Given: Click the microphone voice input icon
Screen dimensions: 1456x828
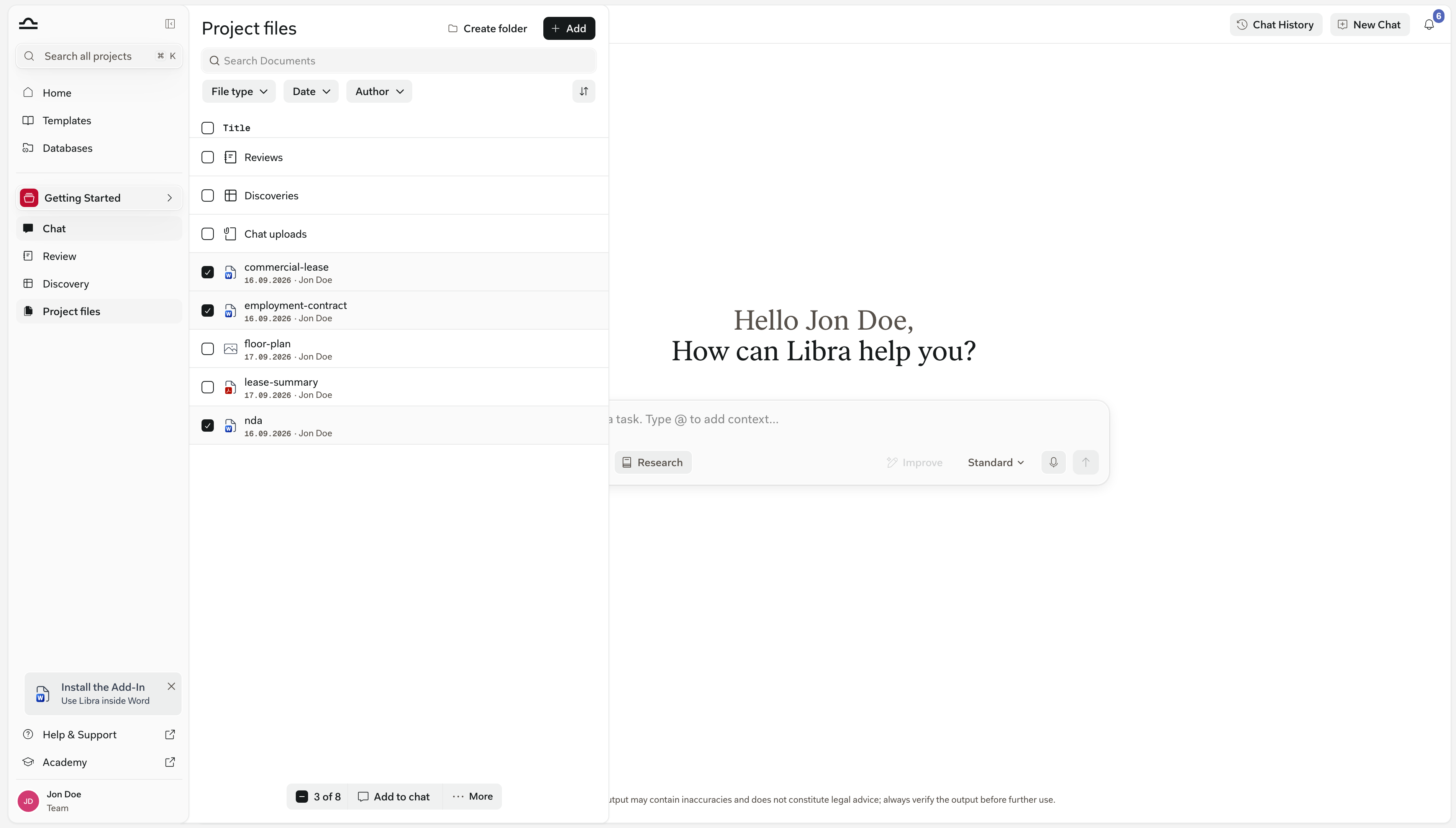Looking at the screenshot, I should 1053,462.
